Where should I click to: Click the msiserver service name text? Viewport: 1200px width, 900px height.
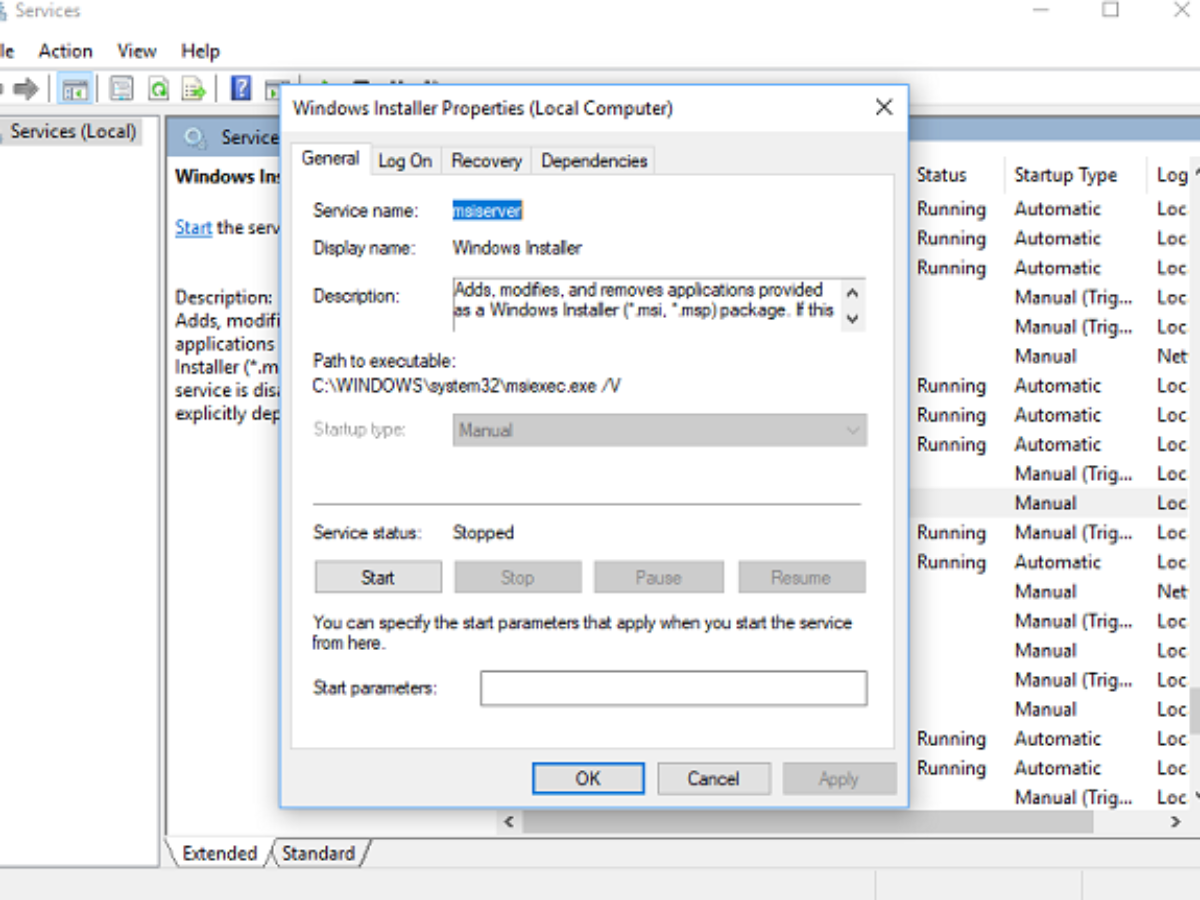[487, 210]
